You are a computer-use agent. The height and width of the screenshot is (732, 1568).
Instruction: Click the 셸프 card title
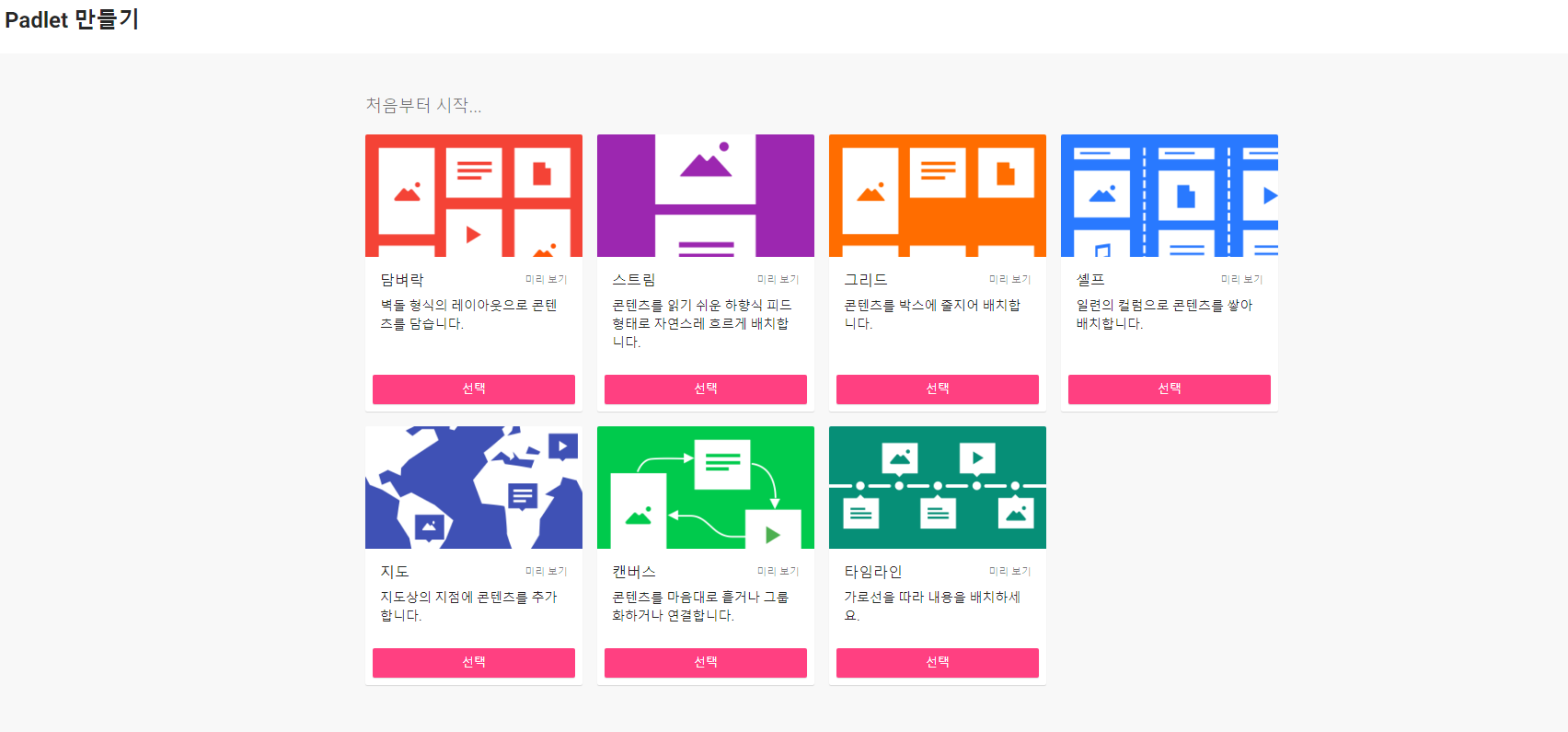click(x=1090, y=279)
